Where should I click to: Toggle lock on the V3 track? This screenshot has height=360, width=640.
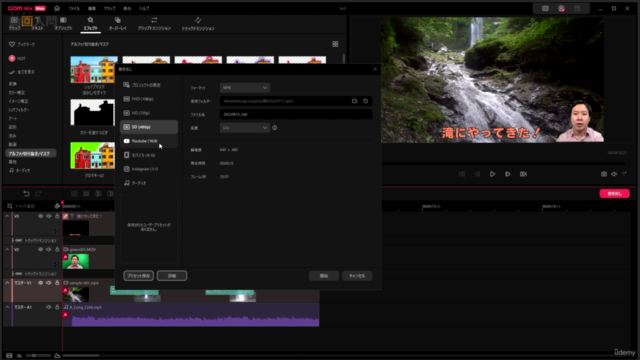(57, 216)
